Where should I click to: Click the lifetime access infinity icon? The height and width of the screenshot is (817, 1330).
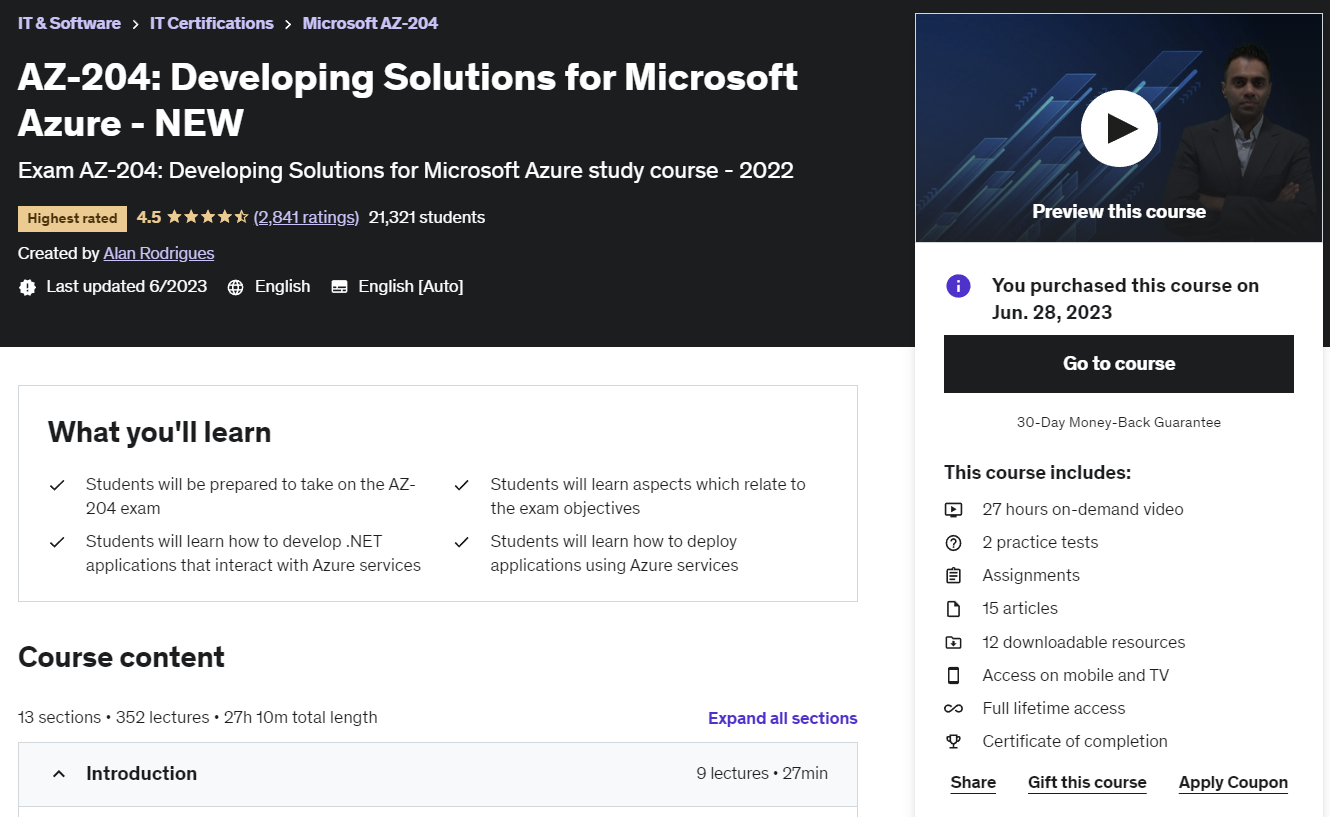click(953, 708)
